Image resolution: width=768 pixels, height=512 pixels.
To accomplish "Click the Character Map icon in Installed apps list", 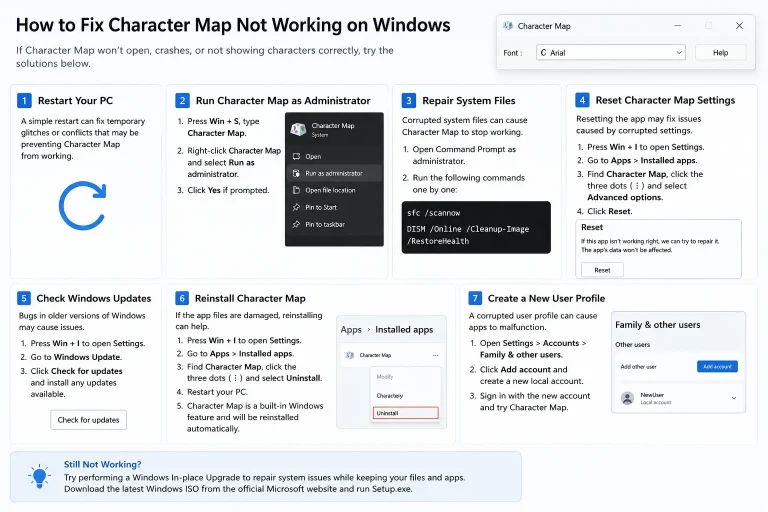I will click(x=350, y=355).
